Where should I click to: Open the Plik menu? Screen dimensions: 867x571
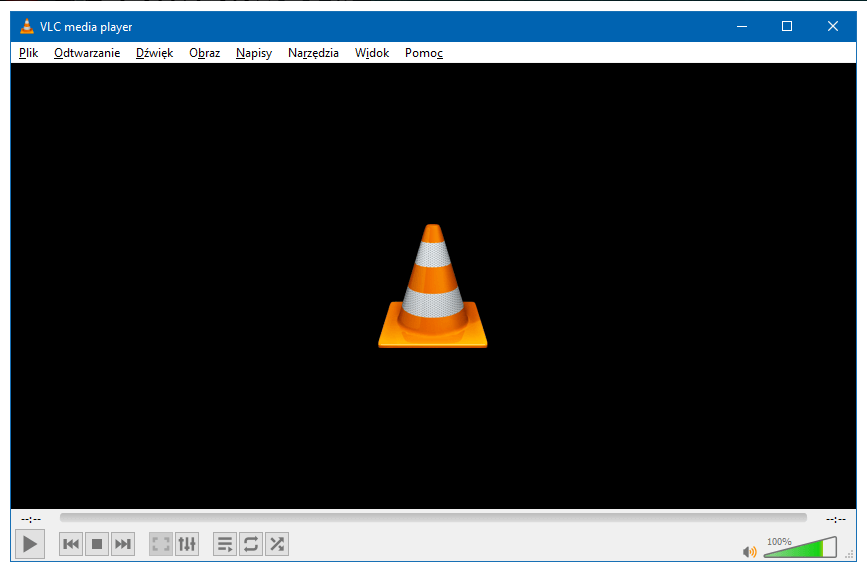(28, 53)
